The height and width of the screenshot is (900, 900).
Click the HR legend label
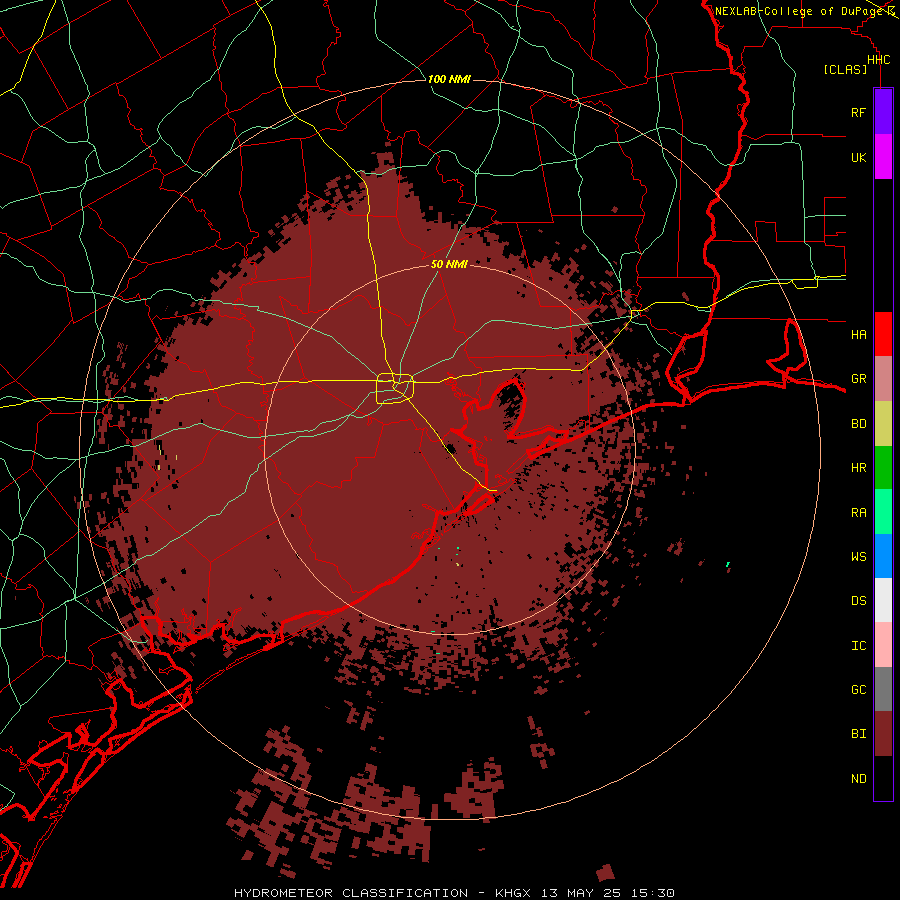[859, 468]
